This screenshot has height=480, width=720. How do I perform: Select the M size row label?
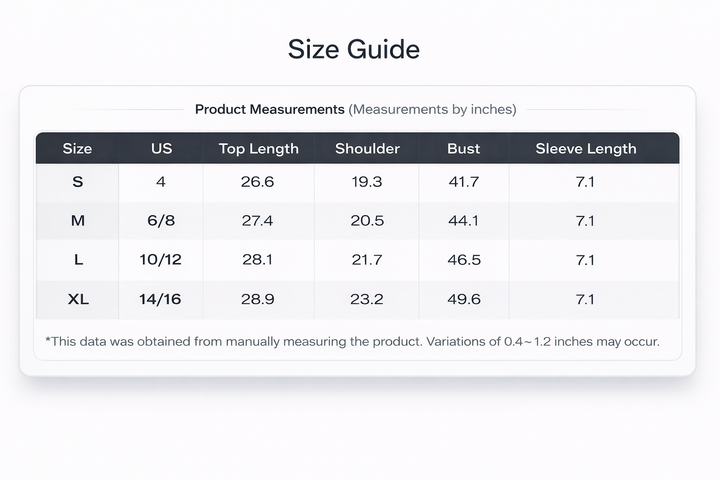78,220
